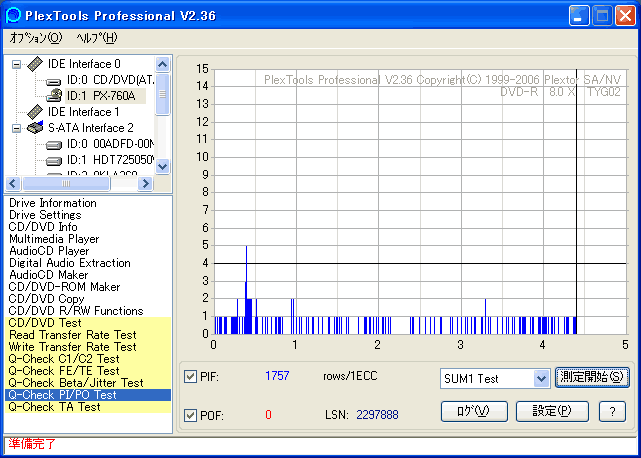Click the HDT725050 hard disk icon
Viewport: 641px width, 458px height.
(x=54, y=160)
